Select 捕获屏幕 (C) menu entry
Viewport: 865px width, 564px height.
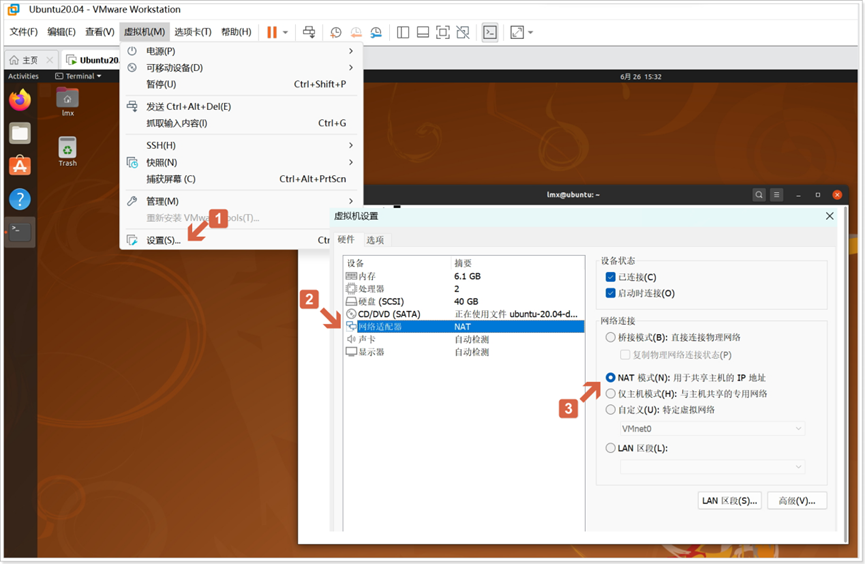point(241,179)
